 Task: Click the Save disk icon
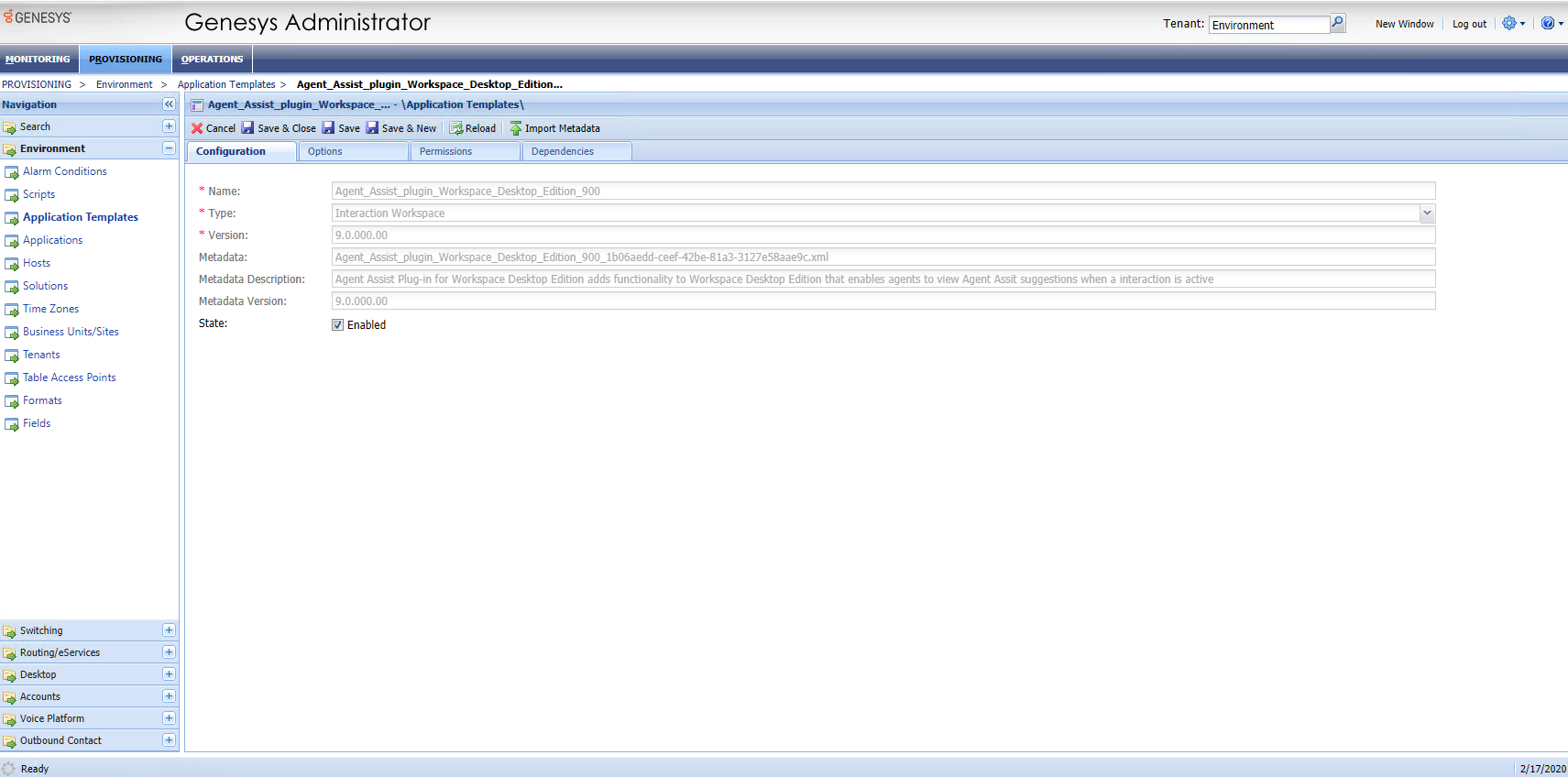coord(328,127)
